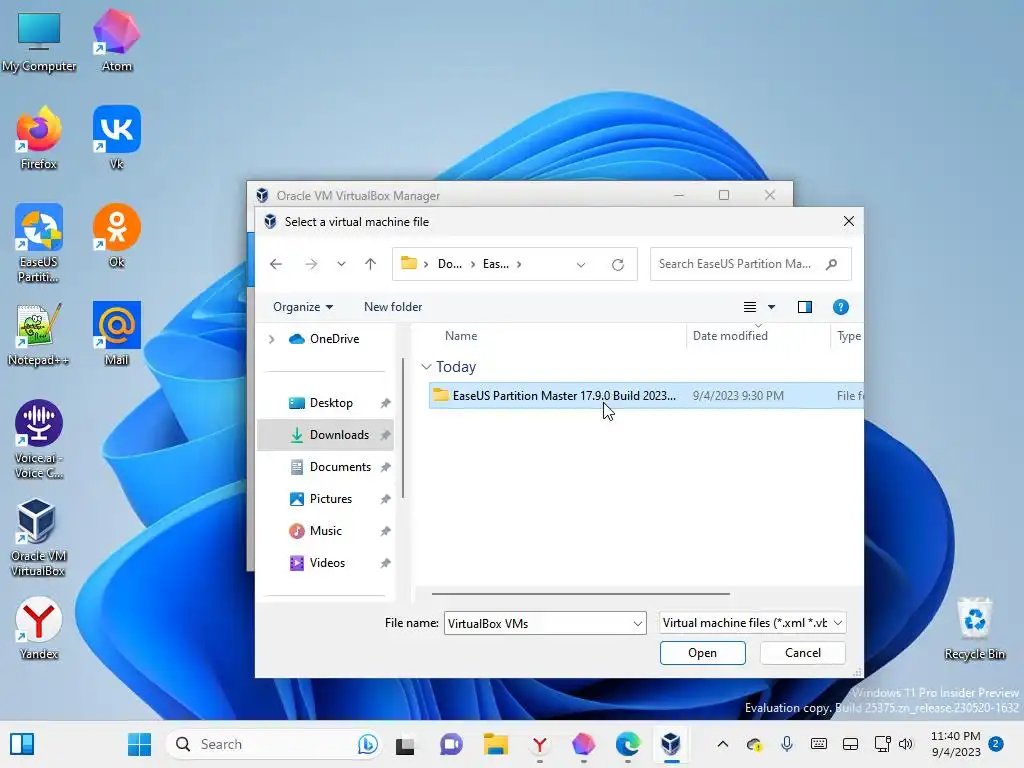This screenshot has height=768, width=1024.
Task: Toggle the preview pane in dialog
Action: (805, 307)
